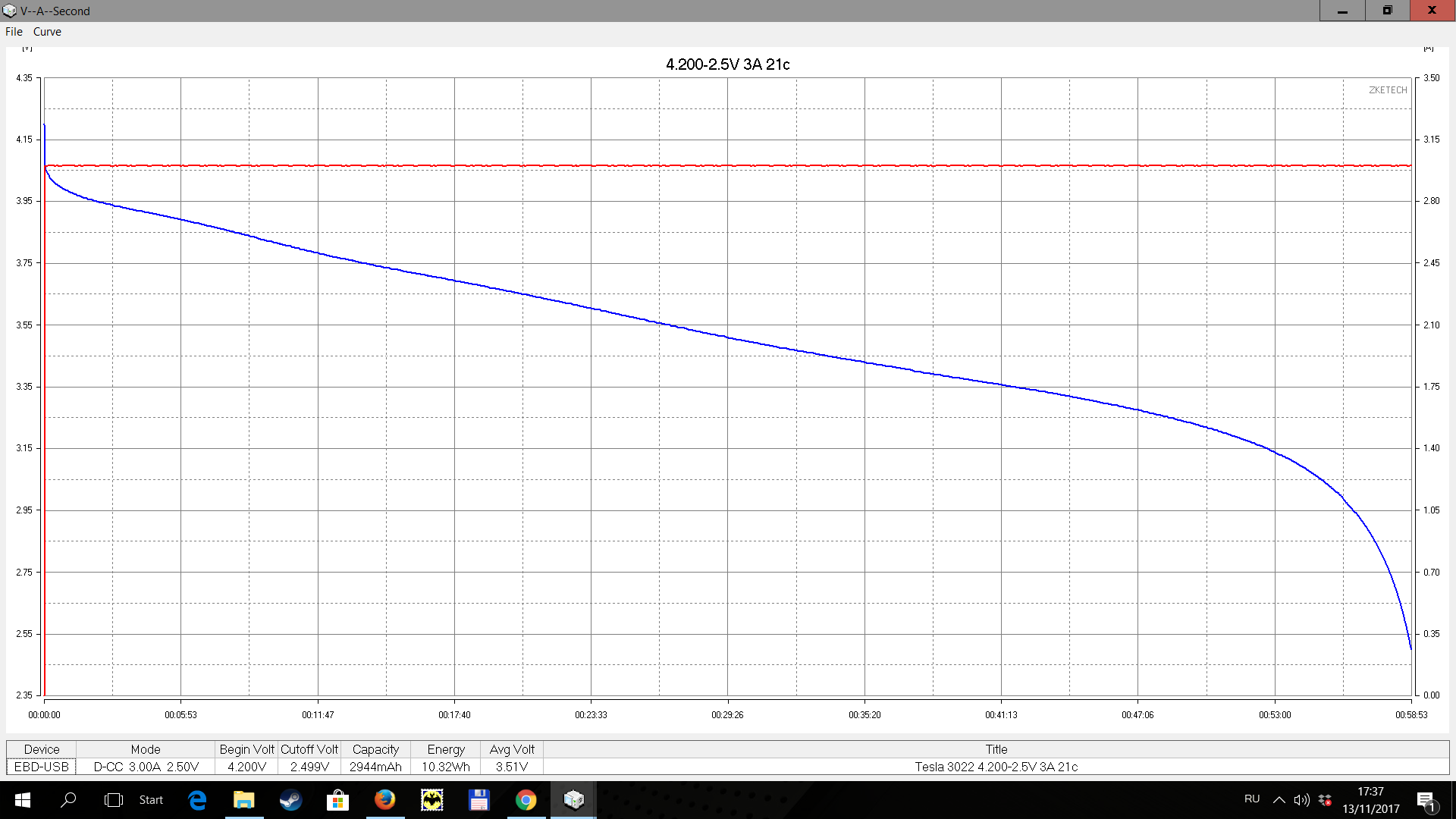Click the EBD-USB app taskbar icon
The height and width of the screenshot is (819, 1456).
(x=573, y=800)
